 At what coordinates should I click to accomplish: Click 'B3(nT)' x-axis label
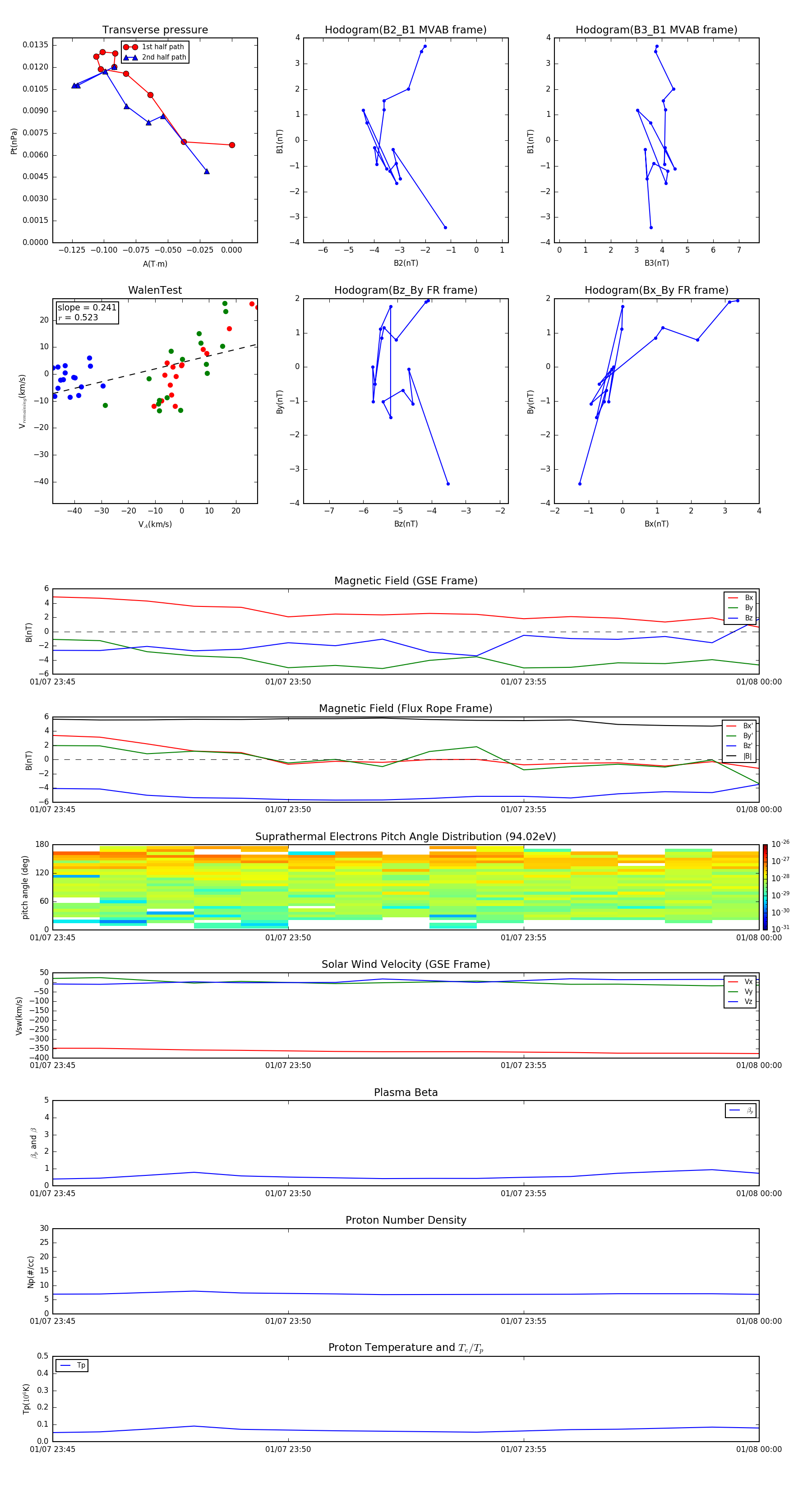(656, 263)
